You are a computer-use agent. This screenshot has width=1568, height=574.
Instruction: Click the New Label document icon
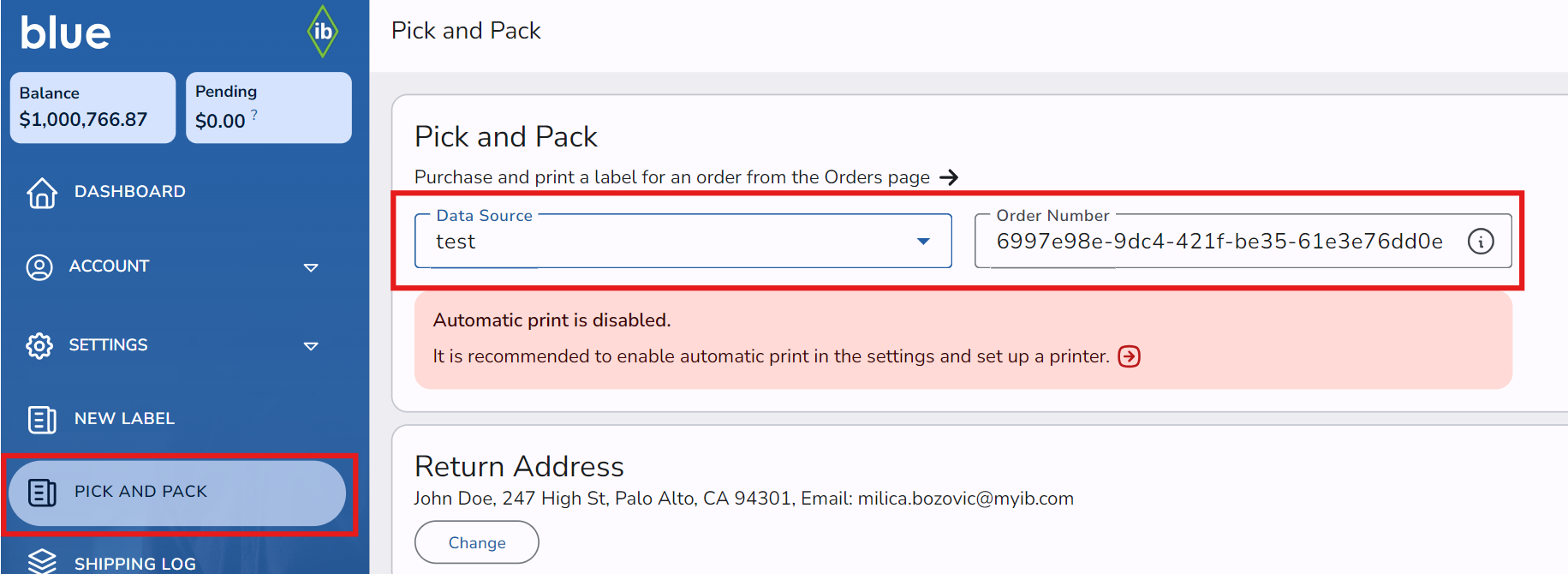pyautogui.click(x=42, y=419)
